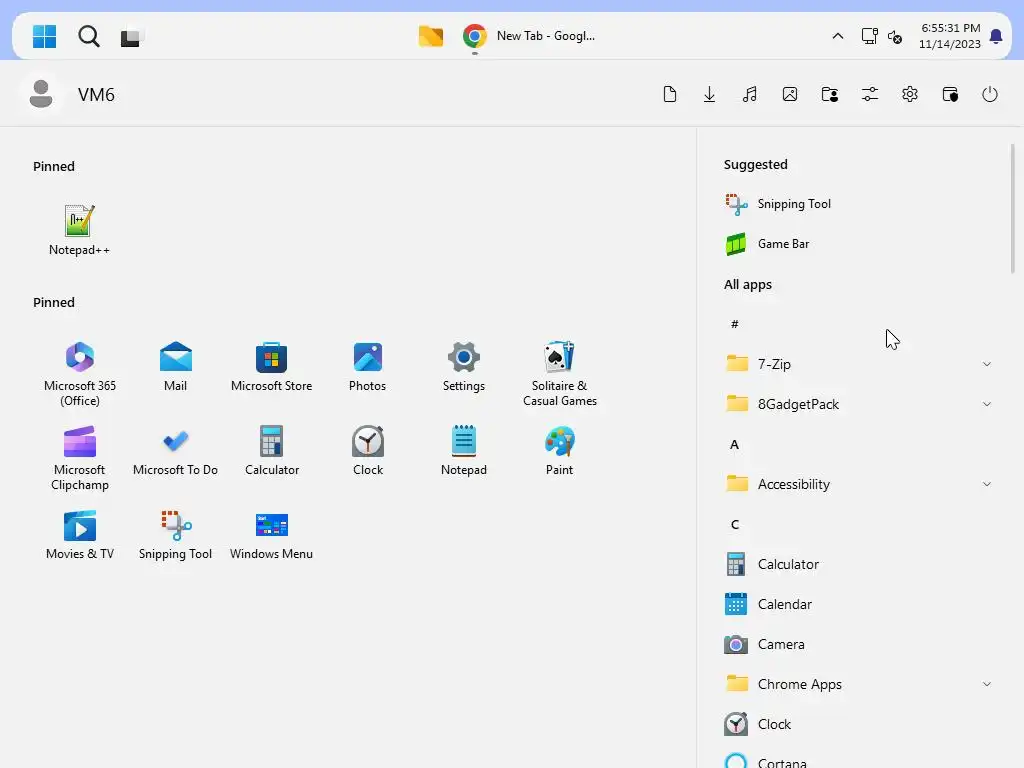Open pinned Snipping Tool app
1024x768 pixels.
point(175,535)
